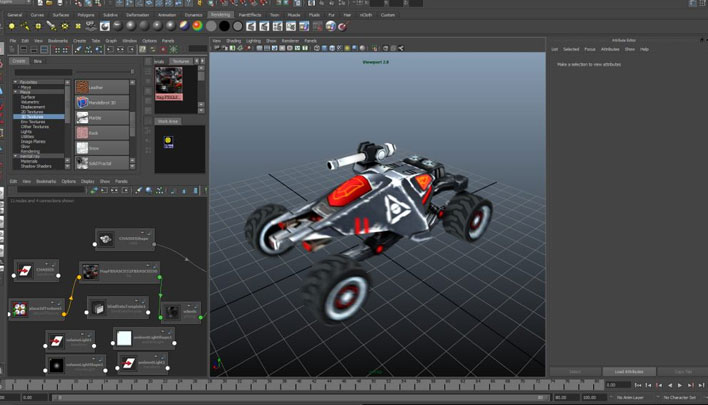The height and width of the screenshot is (405, 708).
Task: Click play backward on the timeline
Action: pyautogui.click(x=670, y=385)
